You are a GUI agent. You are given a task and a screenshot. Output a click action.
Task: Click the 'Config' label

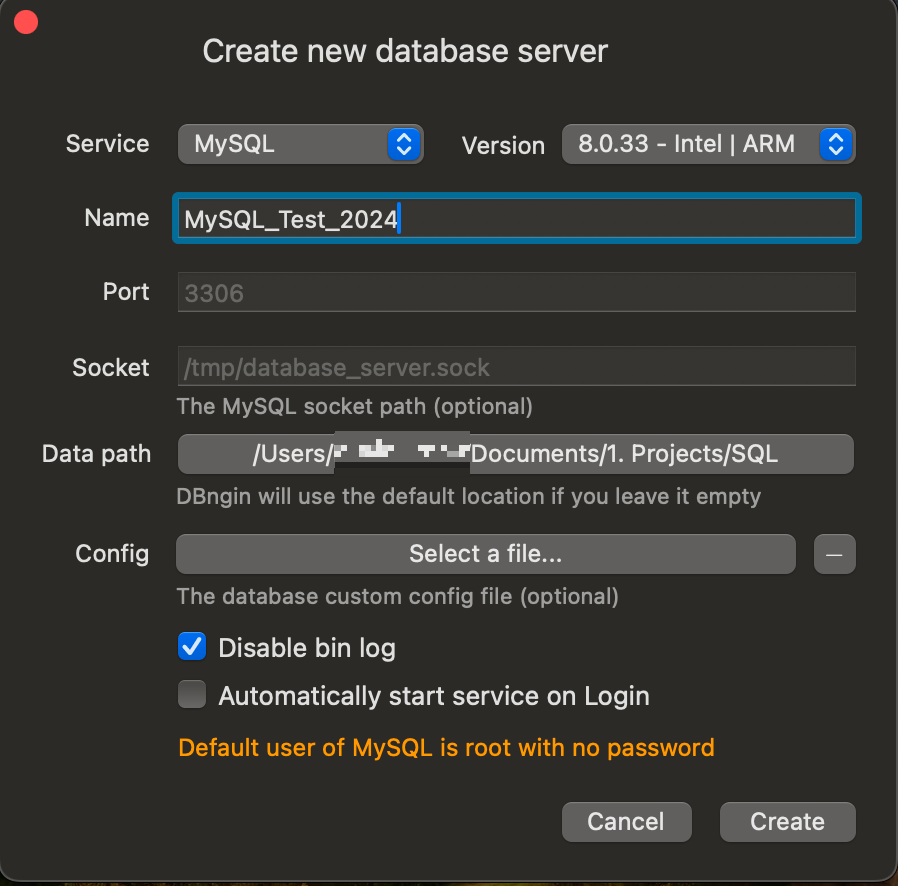pos(112,554)
